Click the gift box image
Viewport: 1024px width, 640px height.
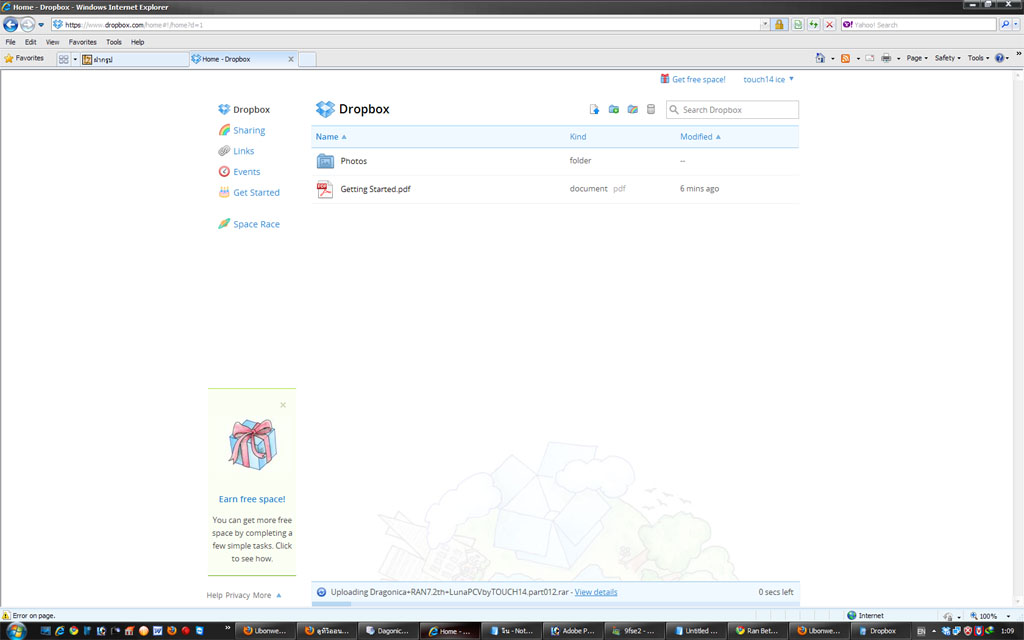252,445
